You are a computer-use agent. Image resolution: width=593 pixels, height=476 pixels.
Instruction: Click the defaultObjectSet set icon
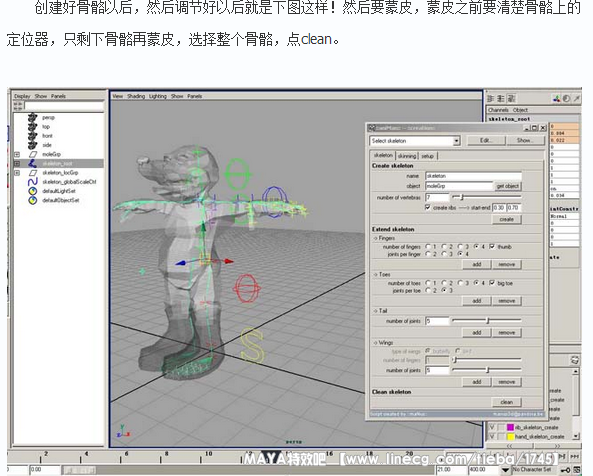(33, 200)
